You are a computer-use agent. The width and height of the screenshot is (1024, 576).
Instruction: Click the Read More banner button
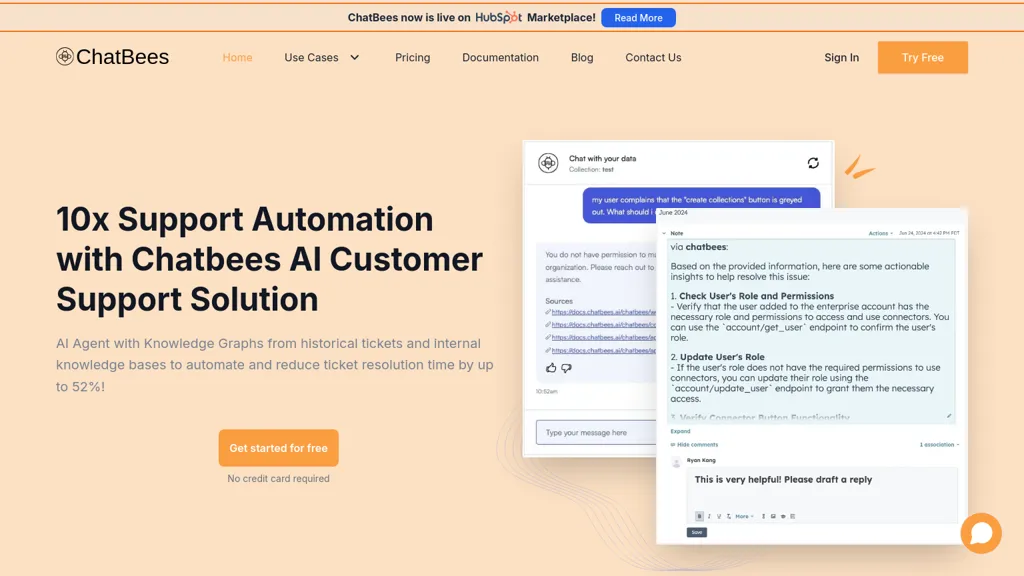638,18
